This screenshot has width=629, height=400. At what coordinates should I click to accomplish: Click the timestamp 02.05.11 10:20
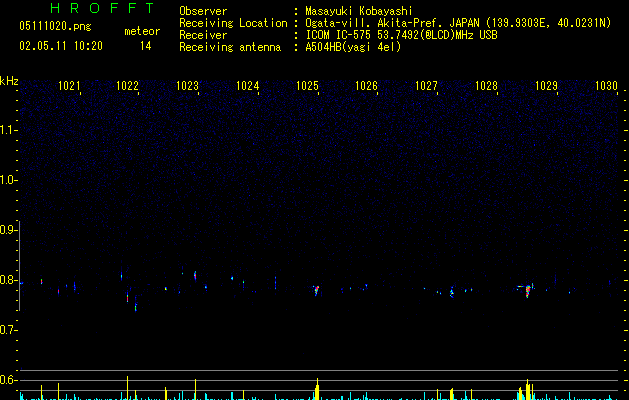(x=61, y=46)
